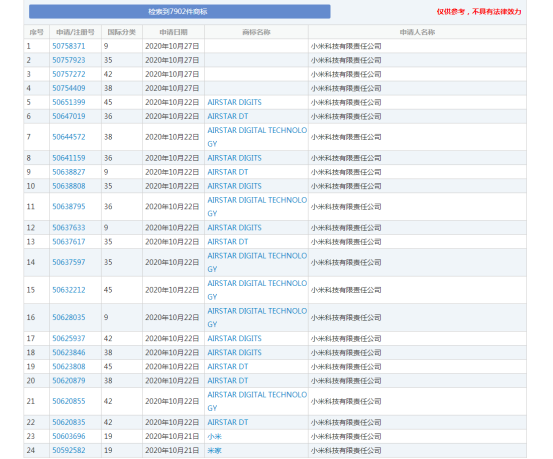Image resolution: width=553 pixels, height=459 pixels.
Task: Open registration number 50644572
Action: 69,137
